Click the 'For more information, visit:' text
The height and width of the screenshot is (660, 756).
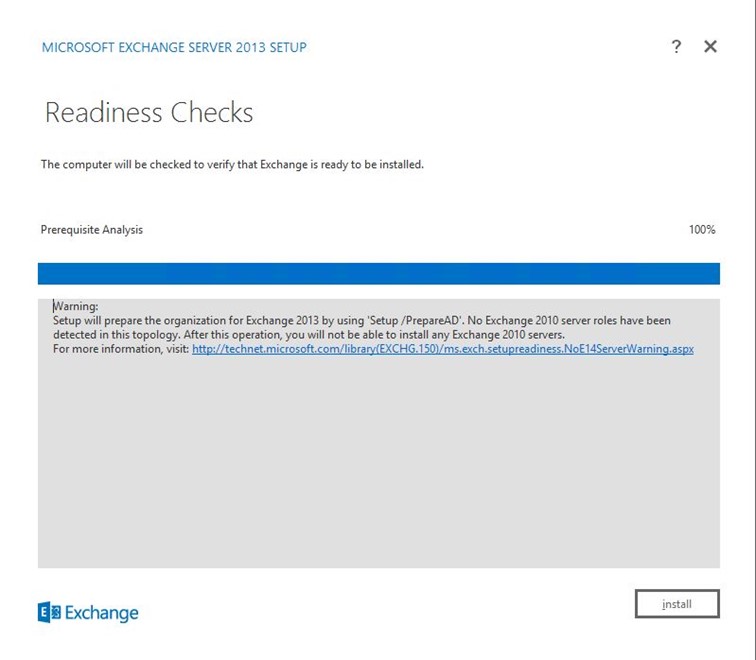(x=120, y=349)
